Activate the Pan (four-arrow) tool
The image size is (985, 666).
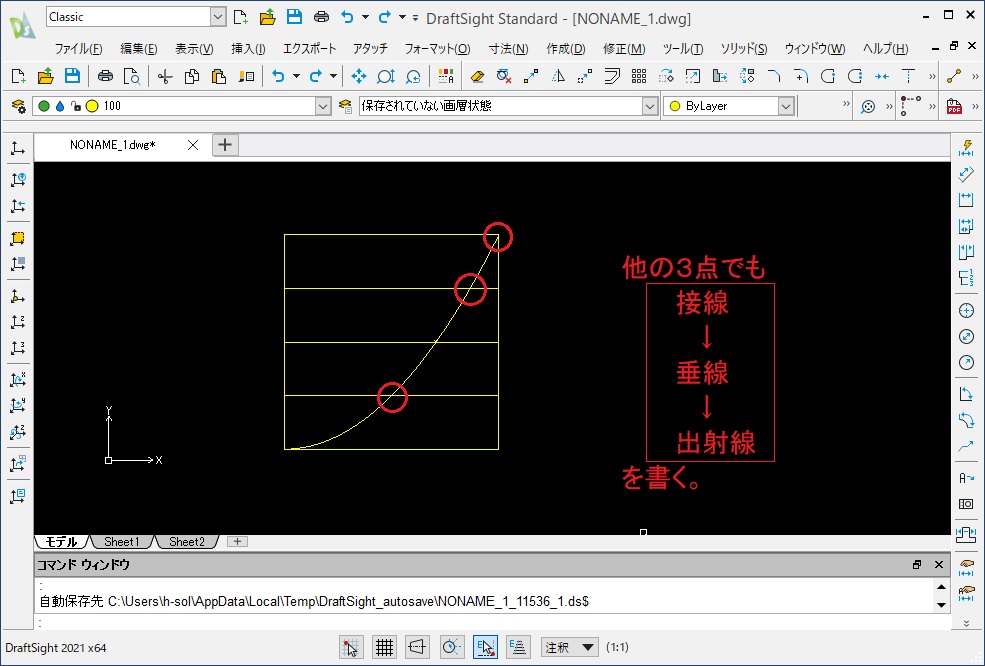pos(359,77)
